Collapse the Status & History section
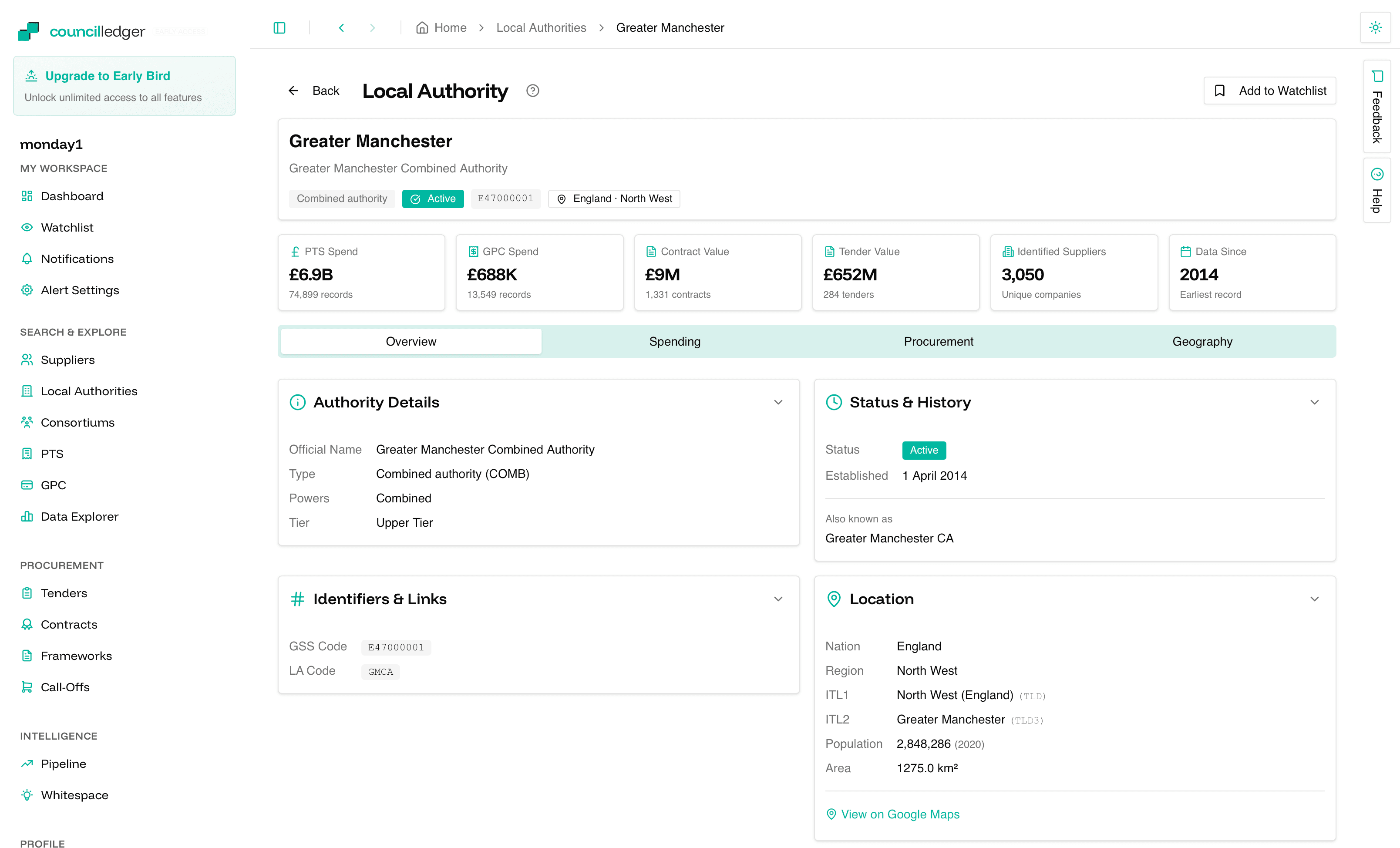This screenshot has width=1400, height=848. pyautogui.click(x=1315, y=402)
